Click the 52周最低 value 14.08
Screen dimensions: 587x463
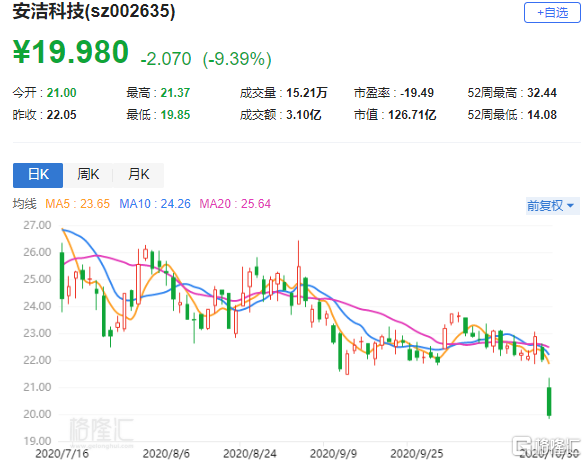(542, 115)
